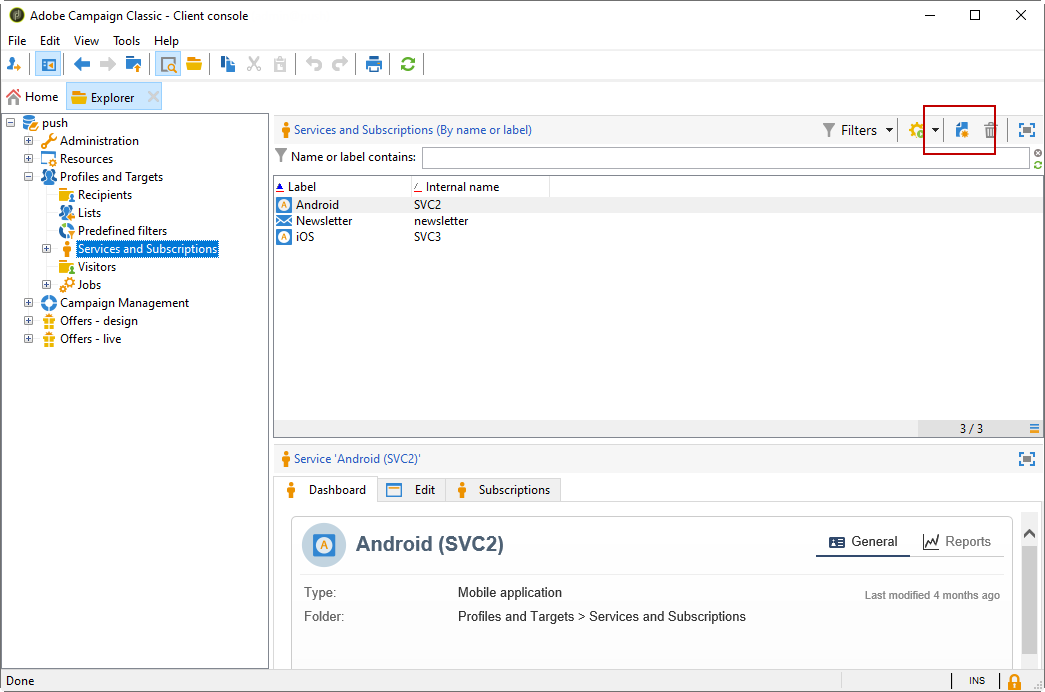Screen dimensions: 1045x692
Task: Toggle the explorer list view icon
Action: click(x=168, y=65)
